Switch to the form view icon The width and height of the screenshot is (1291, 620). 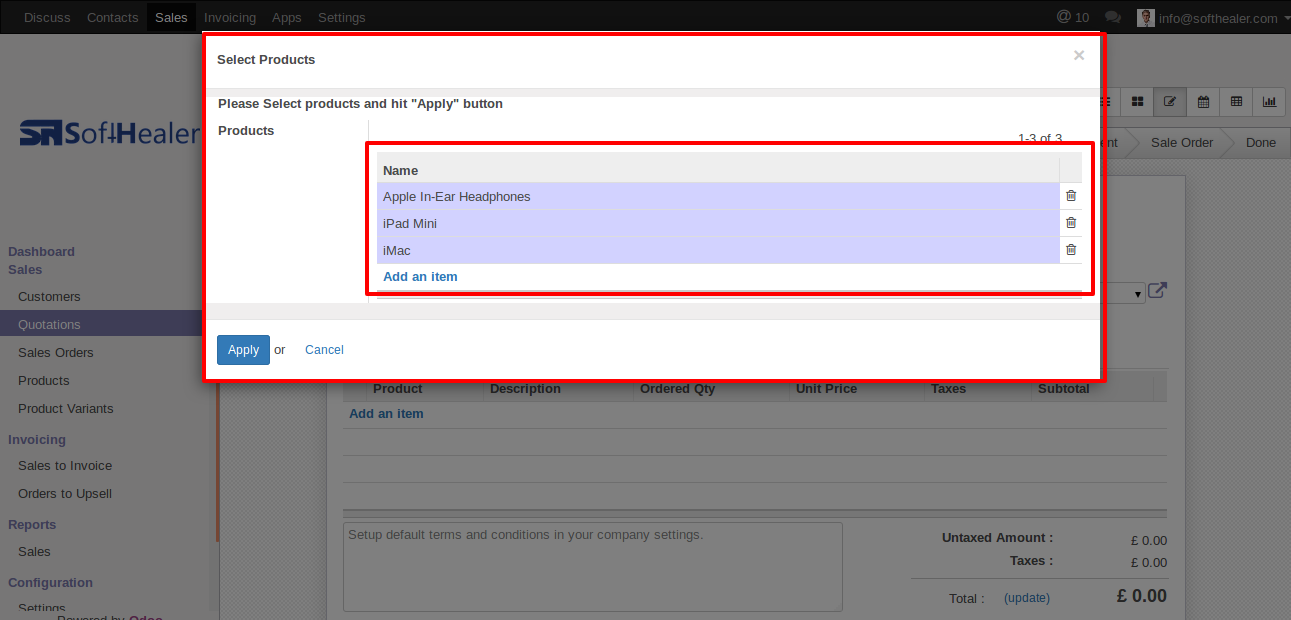(1170, 101)
